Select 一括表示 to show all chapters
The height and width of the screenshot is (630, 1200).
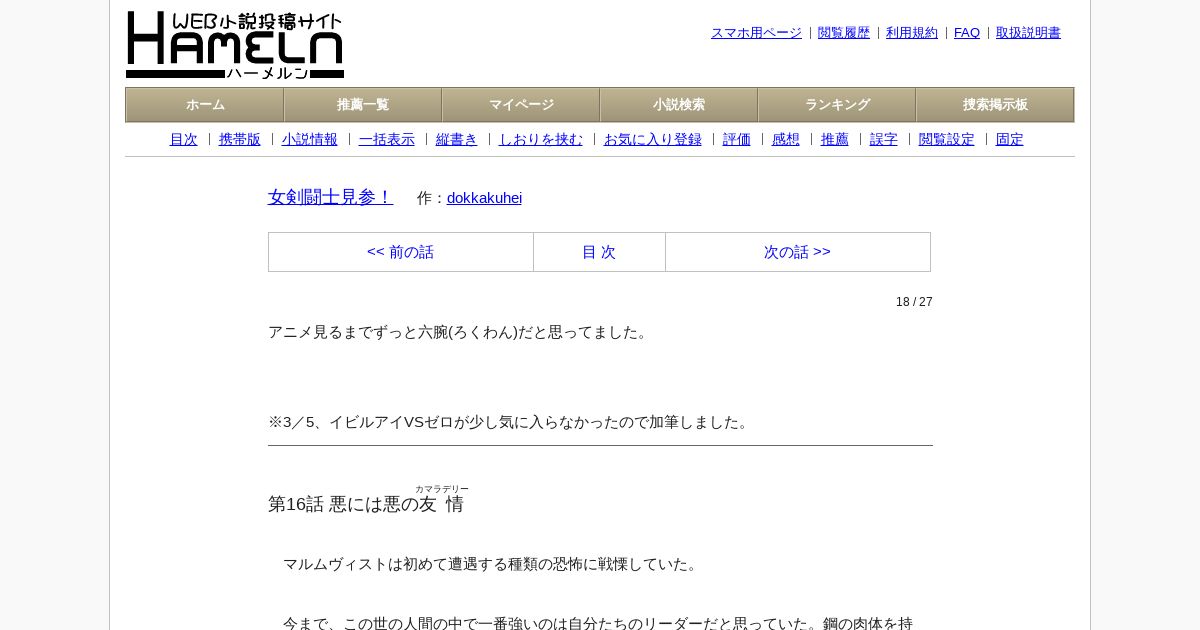click(387, 140)
